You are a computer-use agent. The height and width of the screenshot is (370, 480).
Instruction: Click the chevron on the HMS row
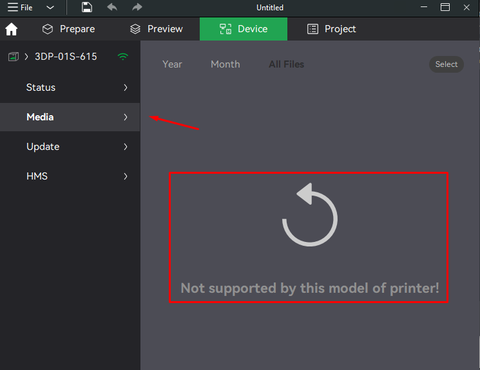125,176
